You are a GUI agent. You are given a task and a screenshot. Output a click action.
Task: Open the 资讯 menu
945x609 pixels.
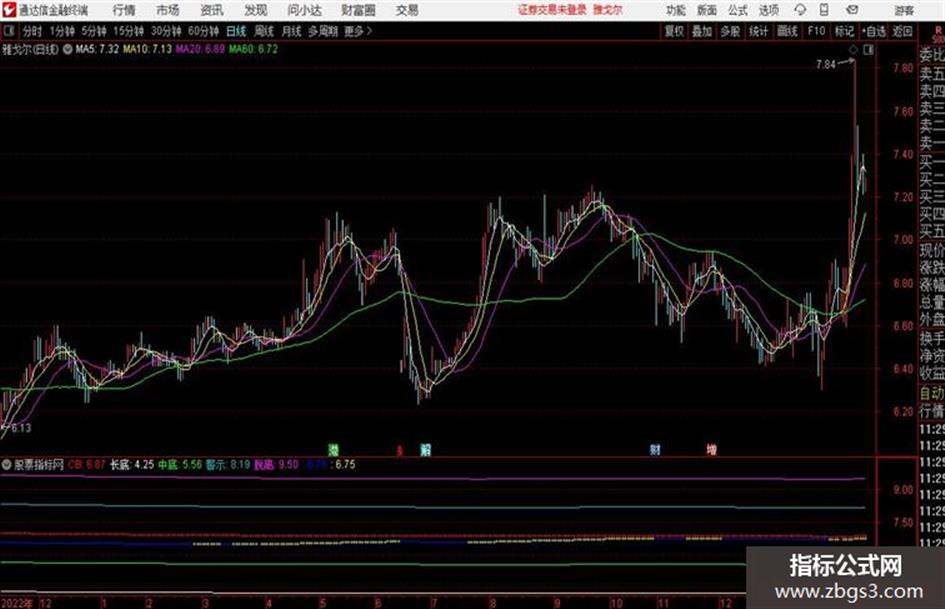tap(212, 10)
